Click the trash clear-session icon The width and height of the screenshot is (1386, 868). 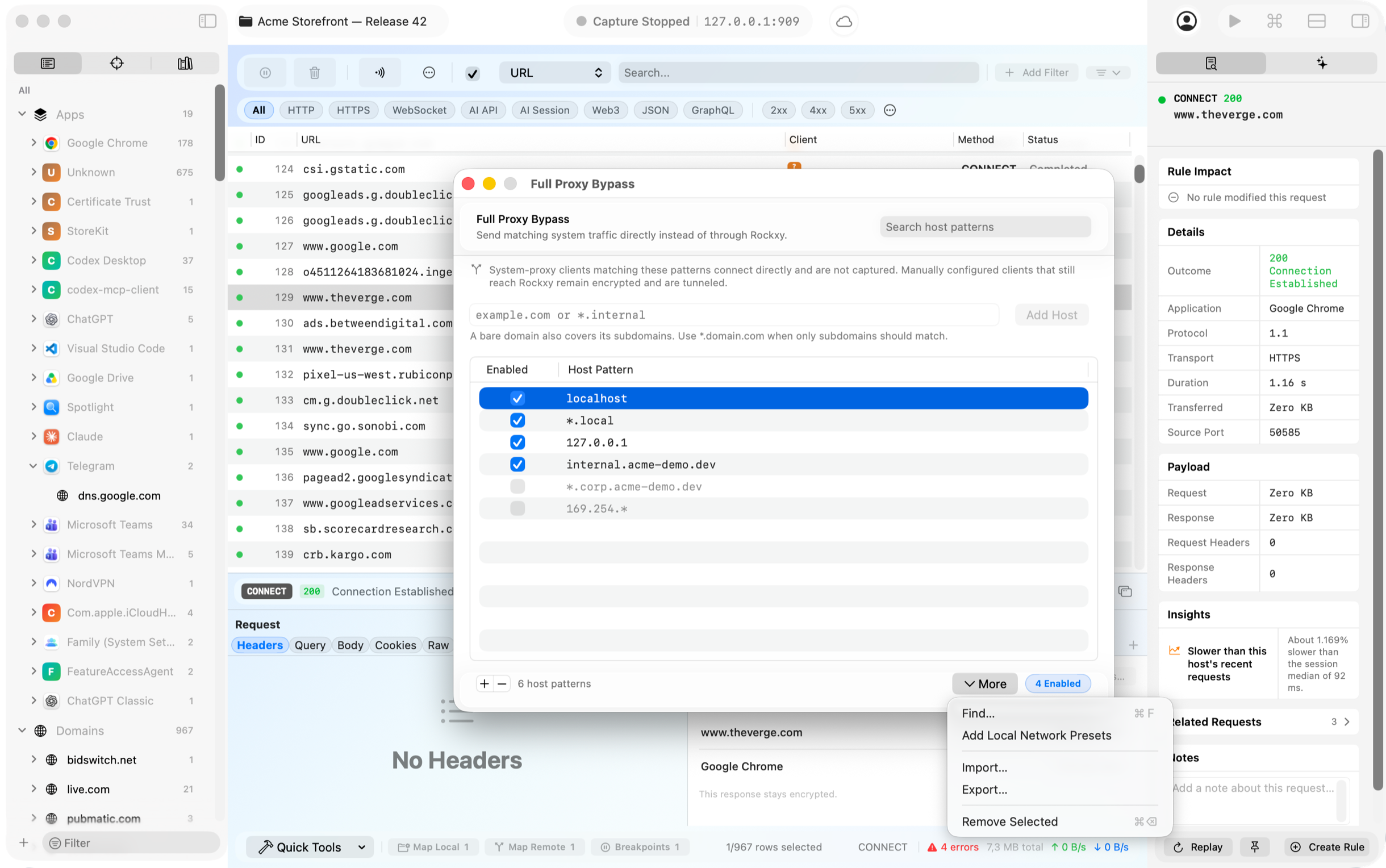pyautogui.click(x=314, y=73)
